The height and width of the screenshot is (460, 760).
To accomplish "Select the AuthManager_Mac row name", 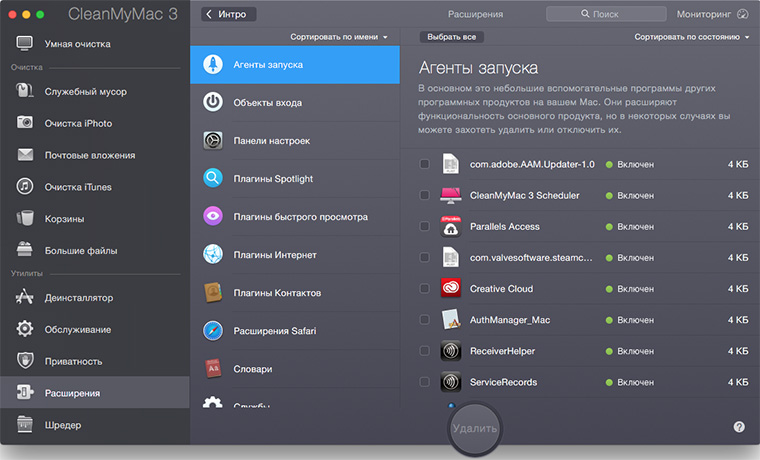I will click(510, 320).
